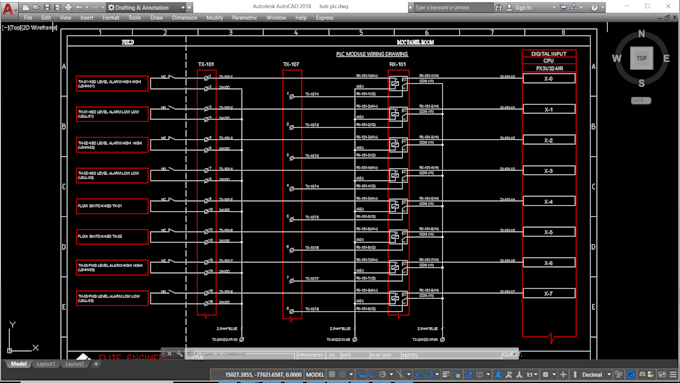
Task: Click the MODEL space button in status bar
Action: (315, 375)
